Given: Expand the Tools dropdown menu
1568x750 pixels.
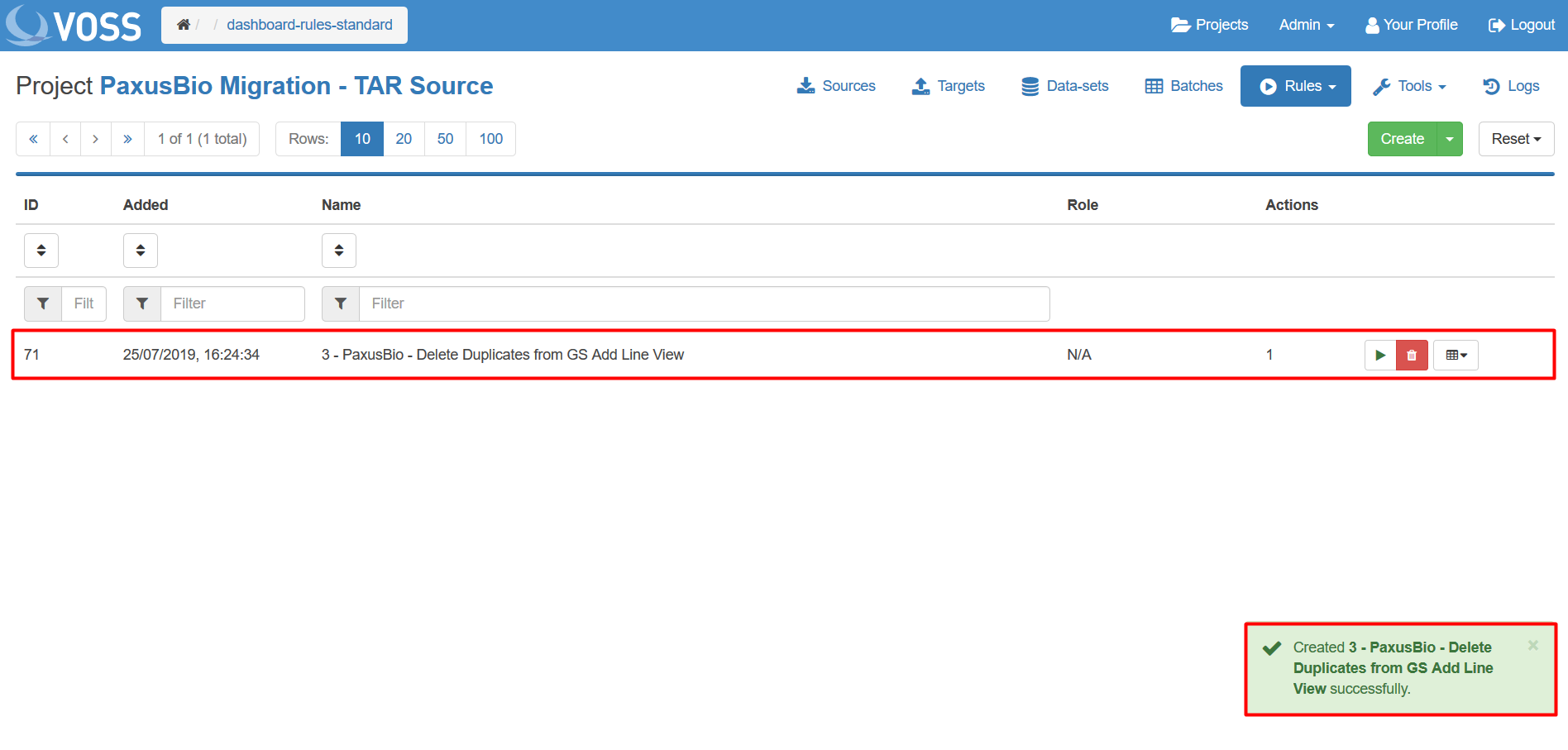Looking at the screenshot, I should tap(1409, 86).
